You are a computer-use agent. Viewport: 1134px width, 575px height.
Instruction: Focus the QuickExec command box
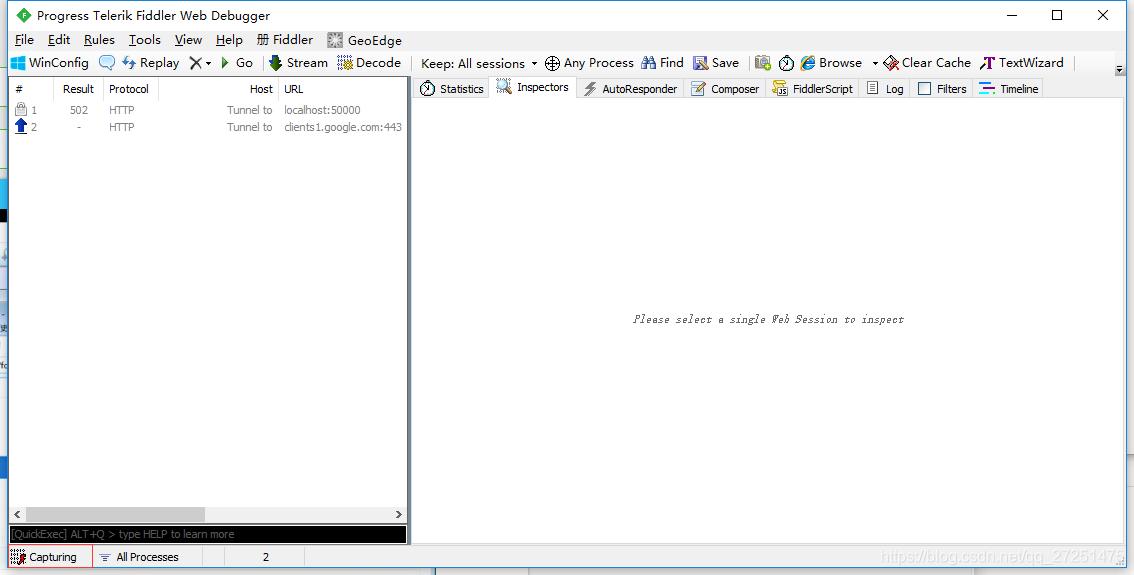(208, 534)
